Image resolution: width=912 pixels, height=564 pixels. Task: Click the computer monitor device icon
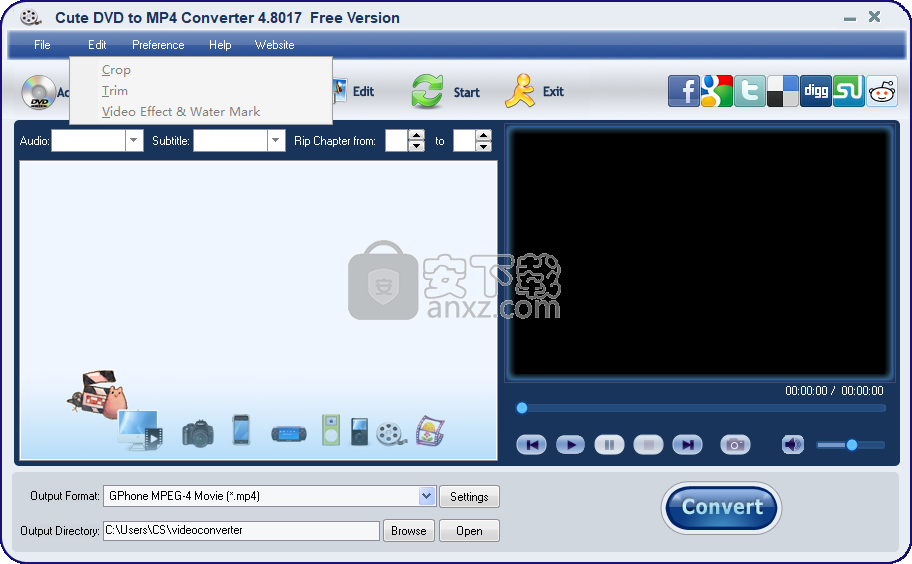tap(140, 431)
